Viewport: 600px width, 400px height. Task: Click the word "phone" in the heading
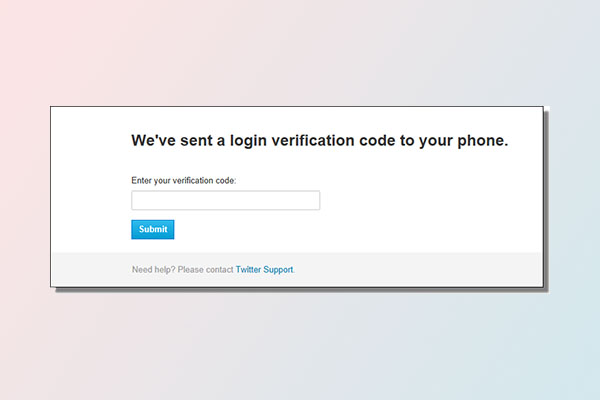480,141
